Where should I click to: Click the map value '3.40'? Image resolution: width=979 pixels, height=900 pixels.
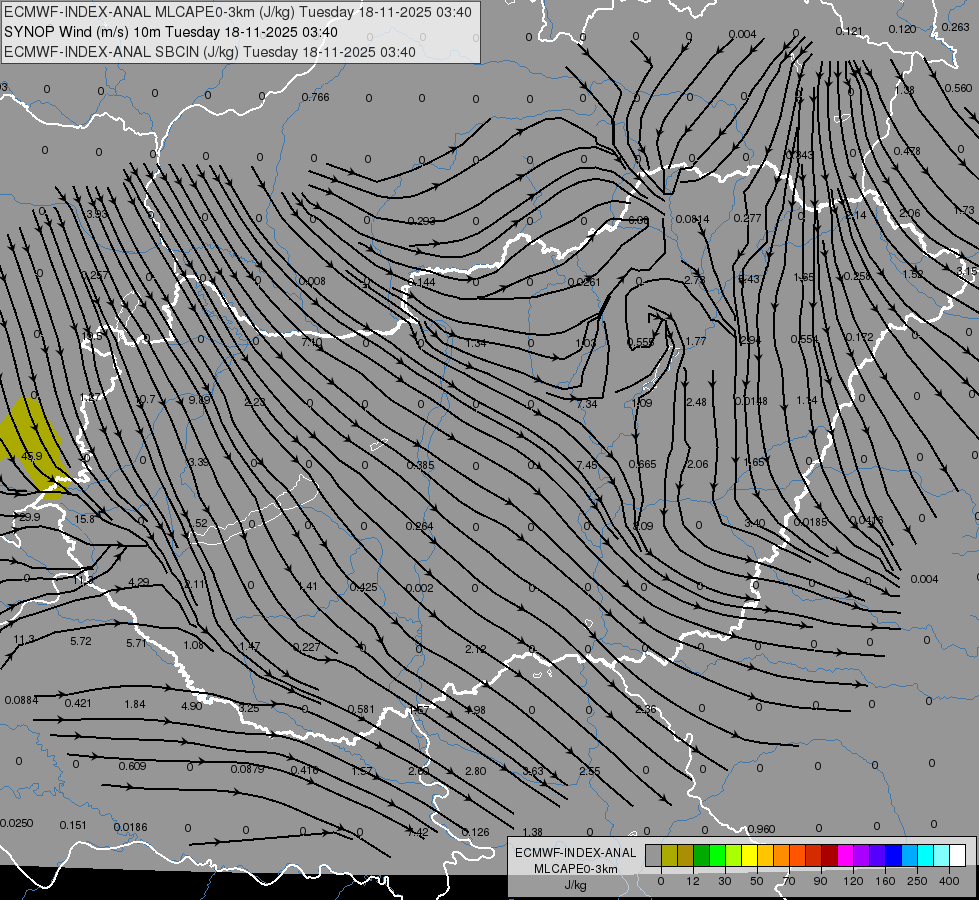[755, 523]
